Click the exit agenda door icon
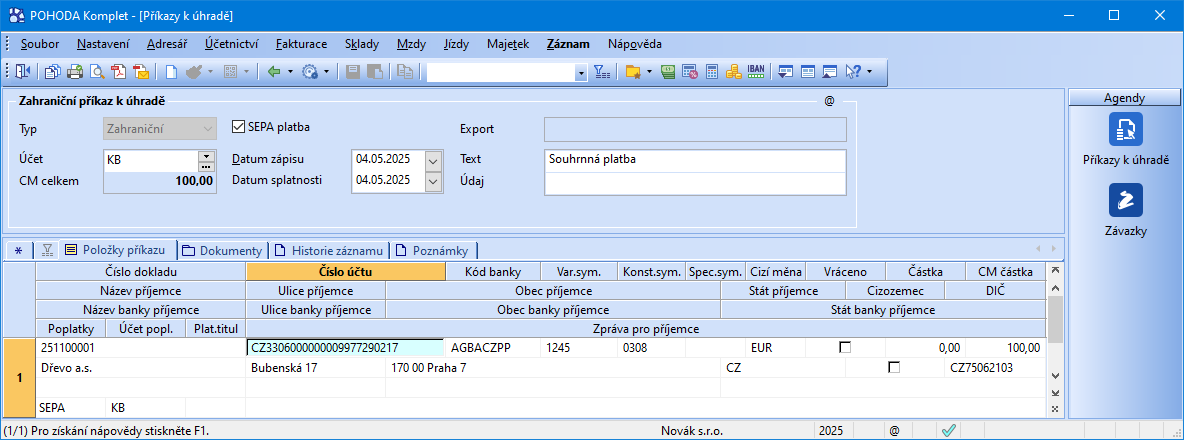 tap(22, 72)
